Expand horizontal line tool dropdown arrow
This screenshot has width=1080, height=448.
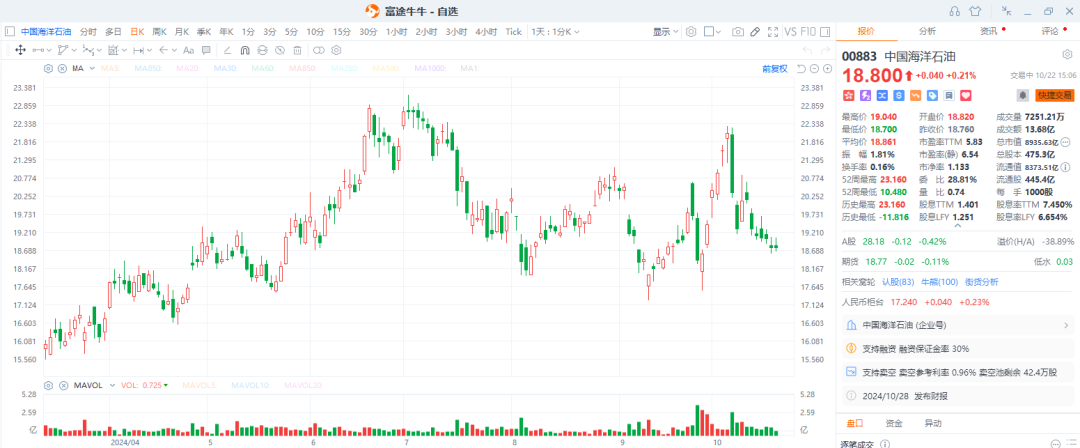click(x=49, y=50)
